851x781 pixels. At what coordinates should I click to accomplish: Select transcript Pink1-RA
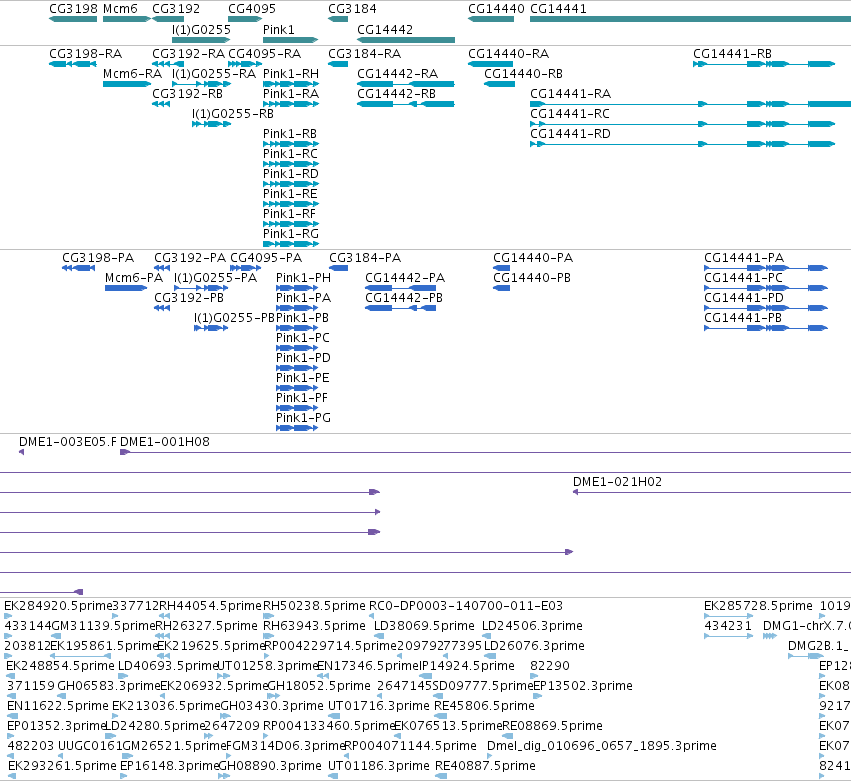point(291,93)
